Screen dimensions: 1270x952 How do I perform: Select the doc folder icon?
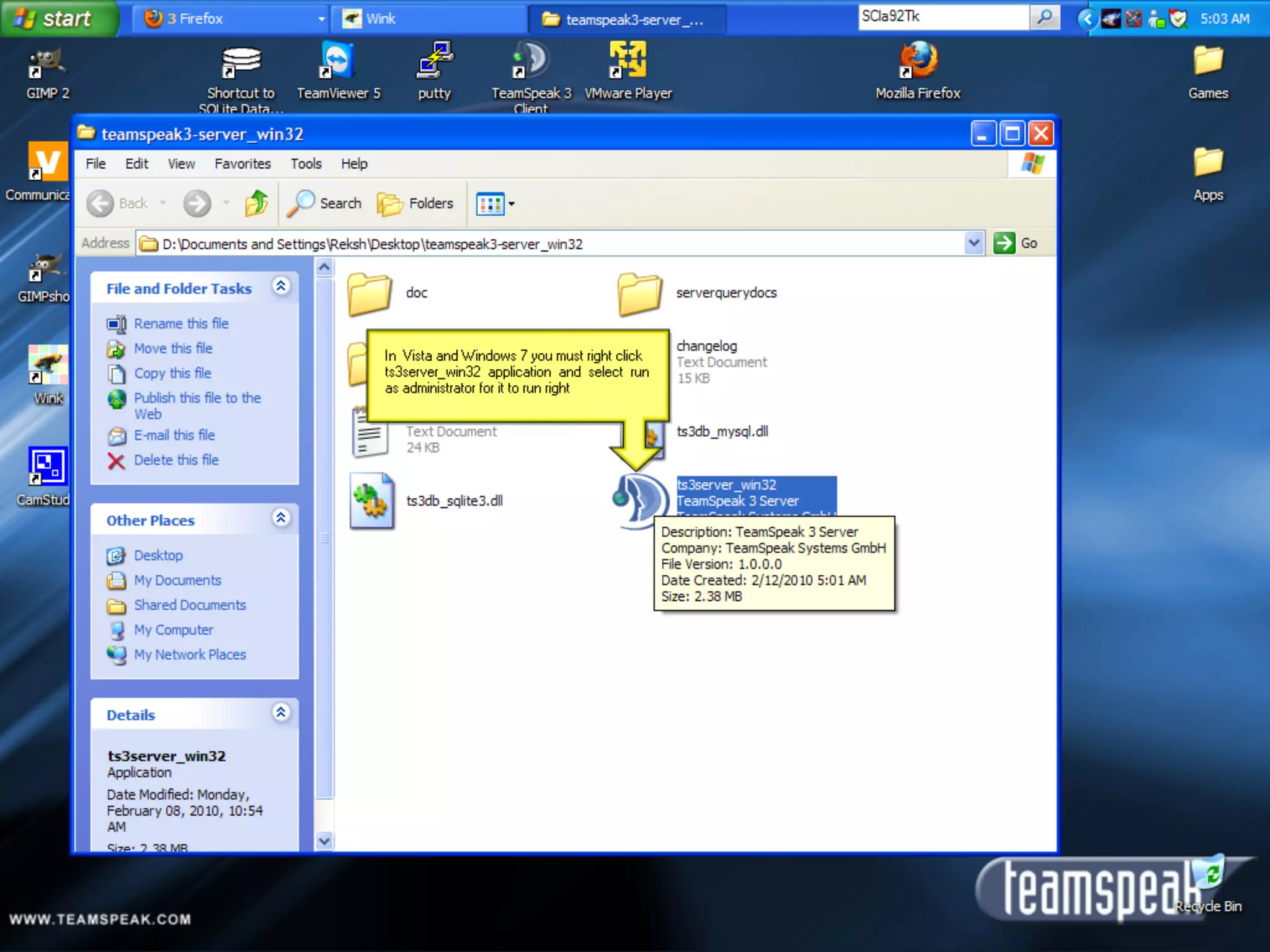click(370, 293)
